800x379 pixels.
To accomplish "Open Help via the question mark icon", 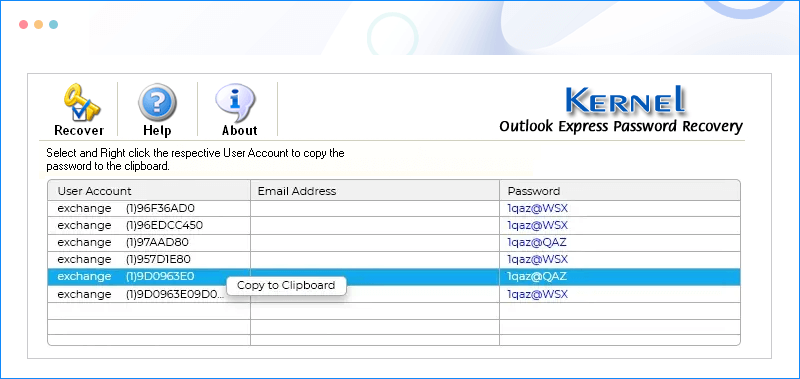I will [157, 103].
